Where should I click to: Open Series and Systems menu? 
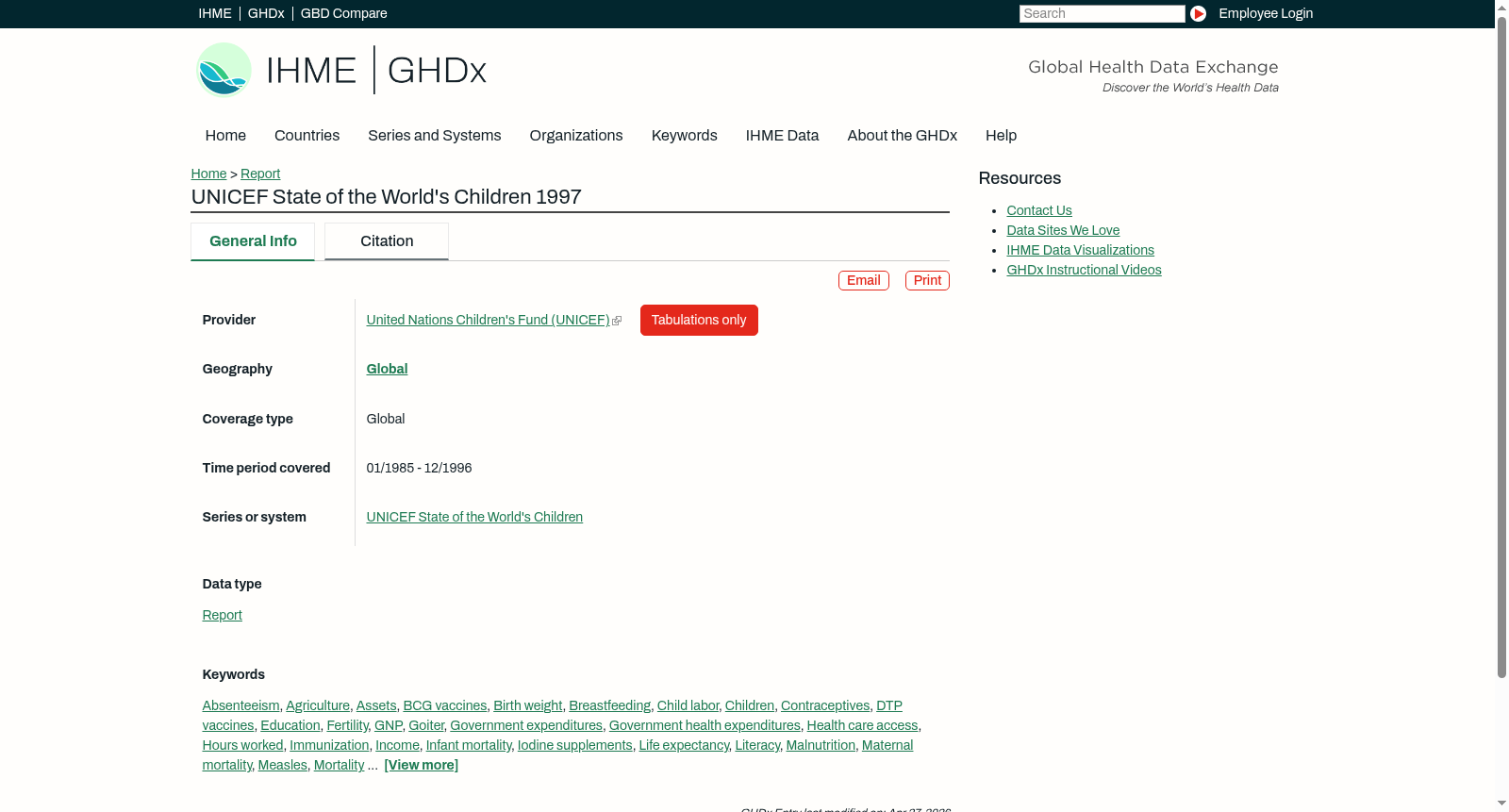(435, 136)
